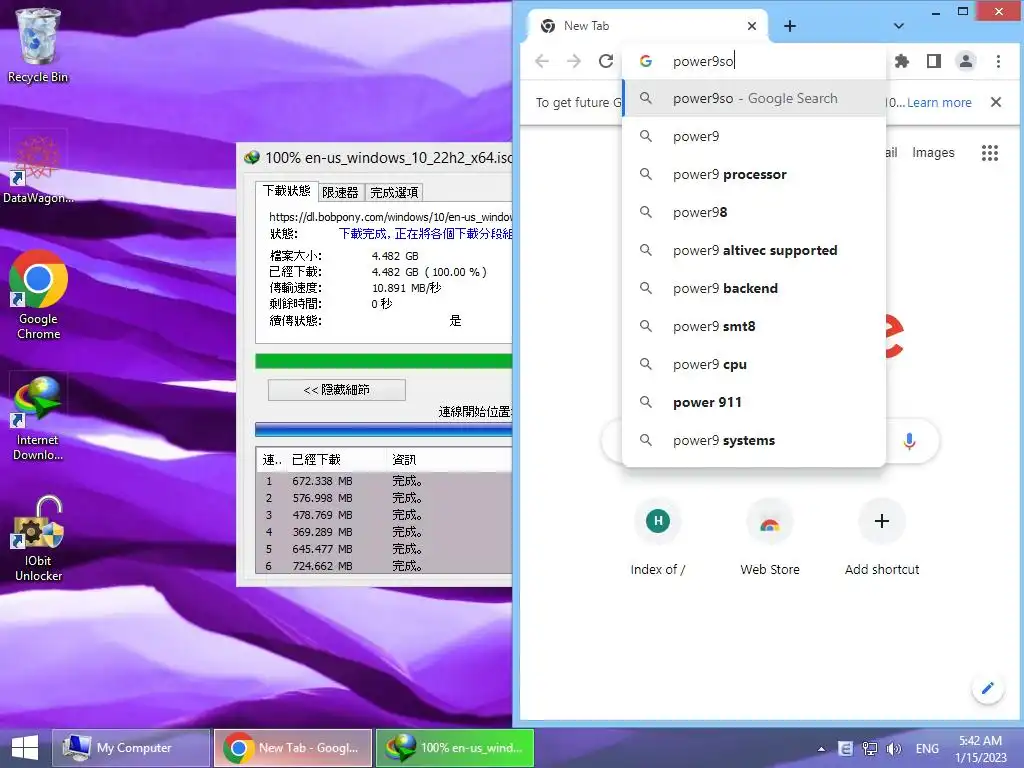Close the New Tab tab

pos(752,26)
